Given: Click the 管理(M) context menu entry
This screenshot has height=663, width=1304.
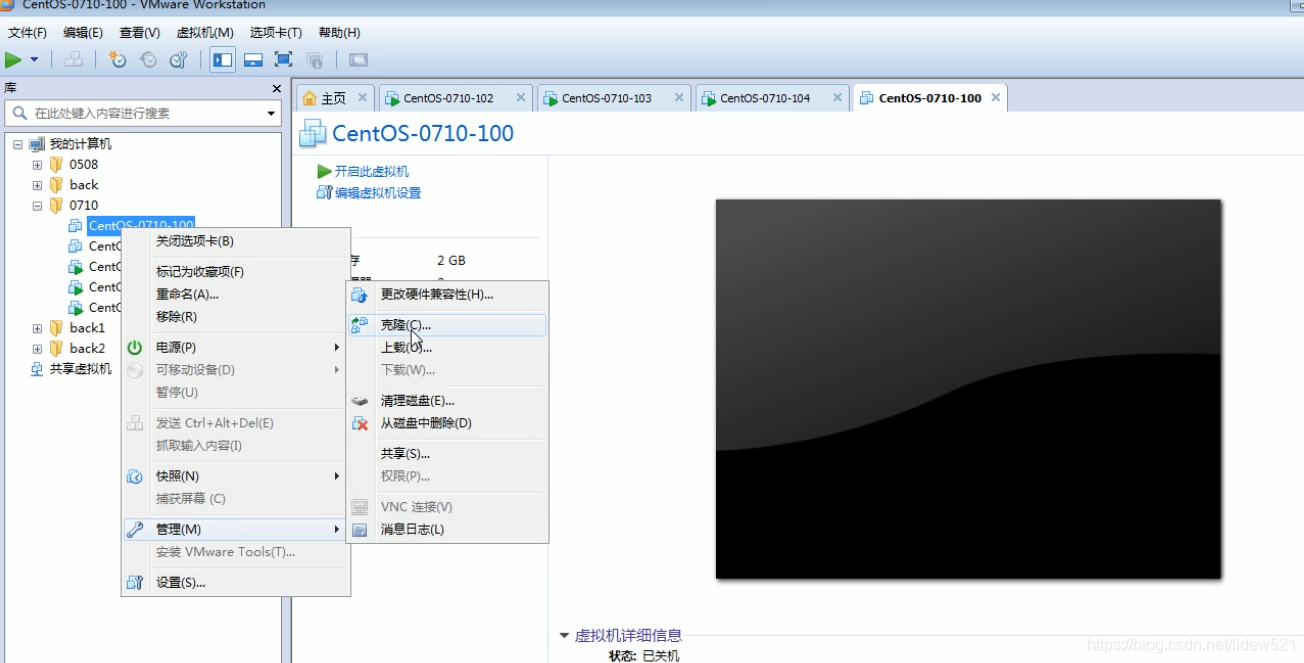Looking at the screenshot, I should tap(236, 529).
